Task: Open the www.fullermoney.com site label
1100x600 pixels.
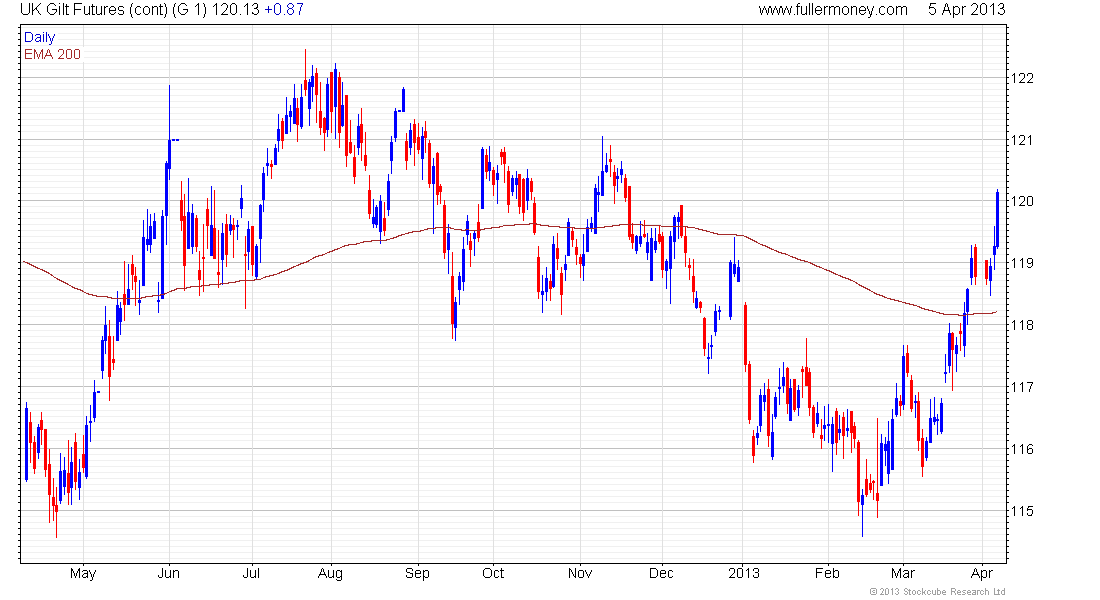Action: tap(833, 10)
